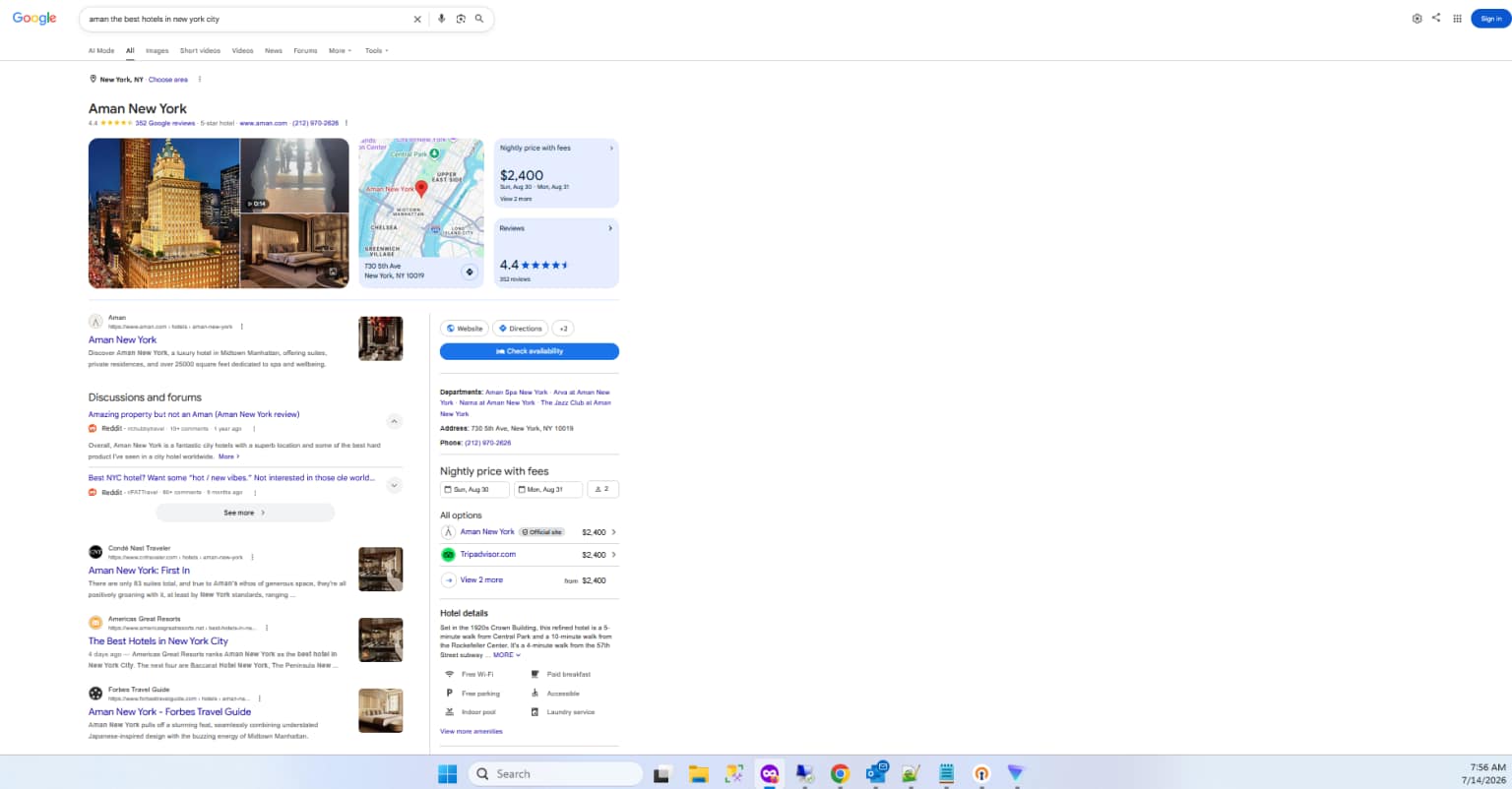The height and width of the screenshot is (789, 1512).
Task: Clear the search query with the X icon
Action: coord(417,19)
